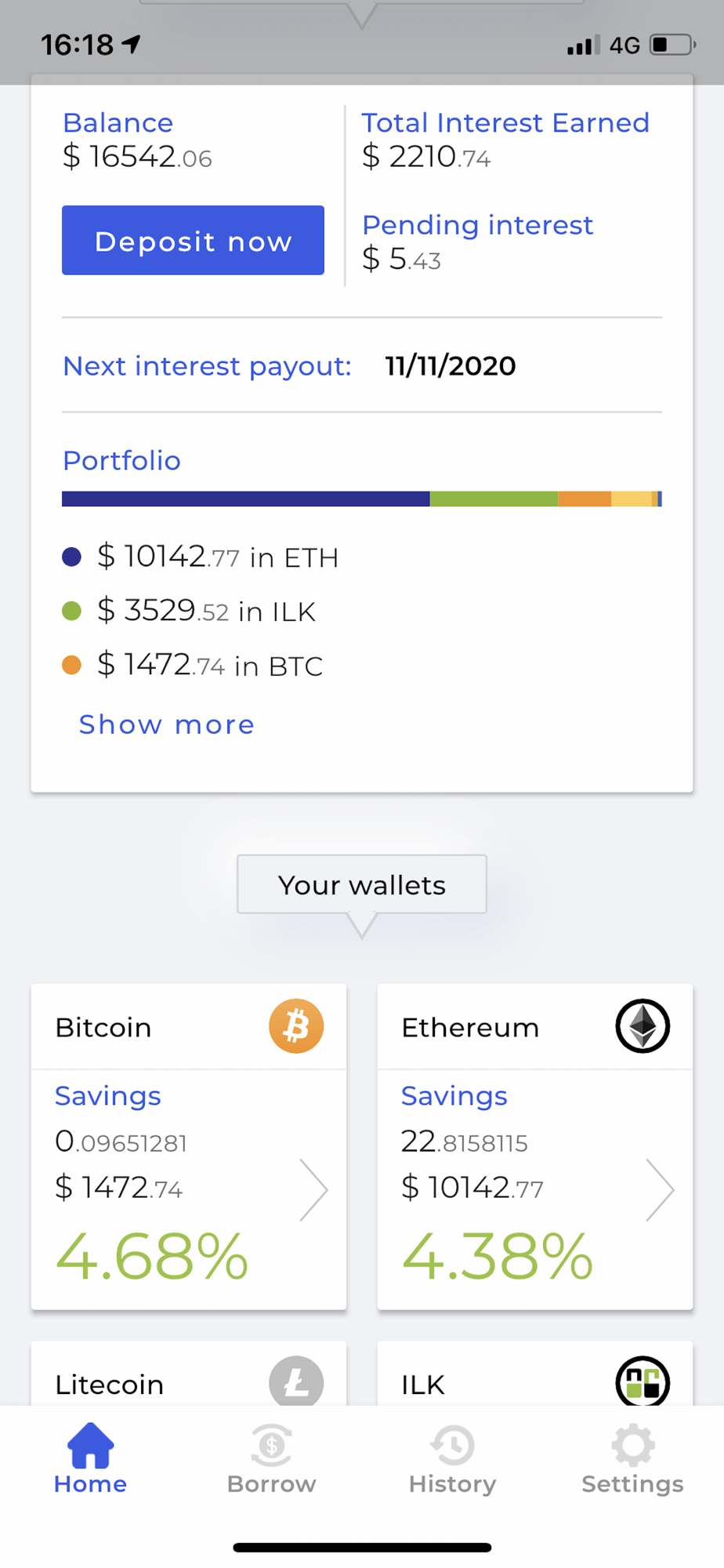Tap the dark blue ETH portfolio bar segment
The width and height of the screenshot is (724, 1568).
click(x=245, y=499)
